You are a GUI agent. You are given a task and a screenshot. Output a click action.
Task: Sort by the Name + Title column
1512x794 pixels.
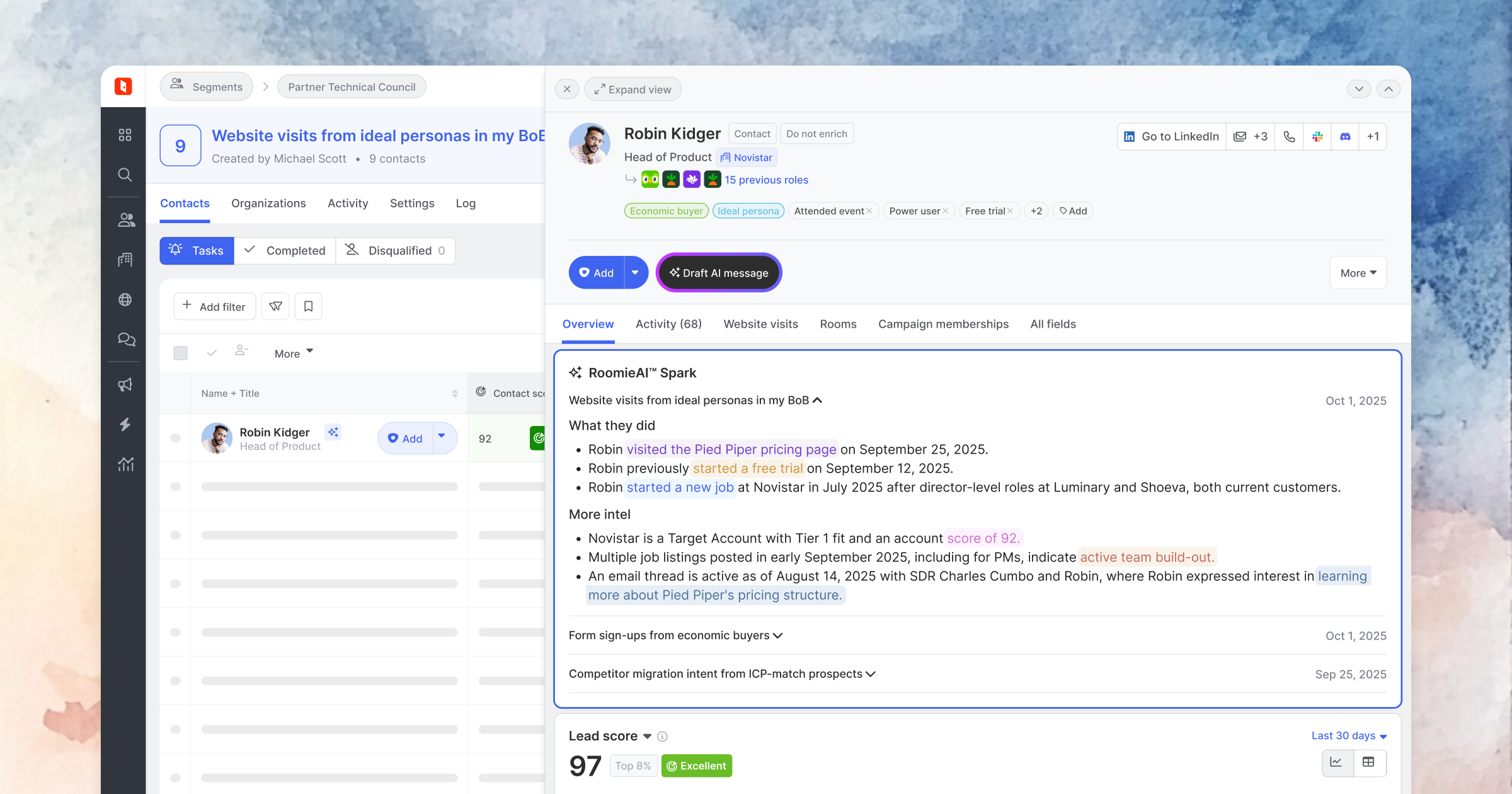pos(454,393)
